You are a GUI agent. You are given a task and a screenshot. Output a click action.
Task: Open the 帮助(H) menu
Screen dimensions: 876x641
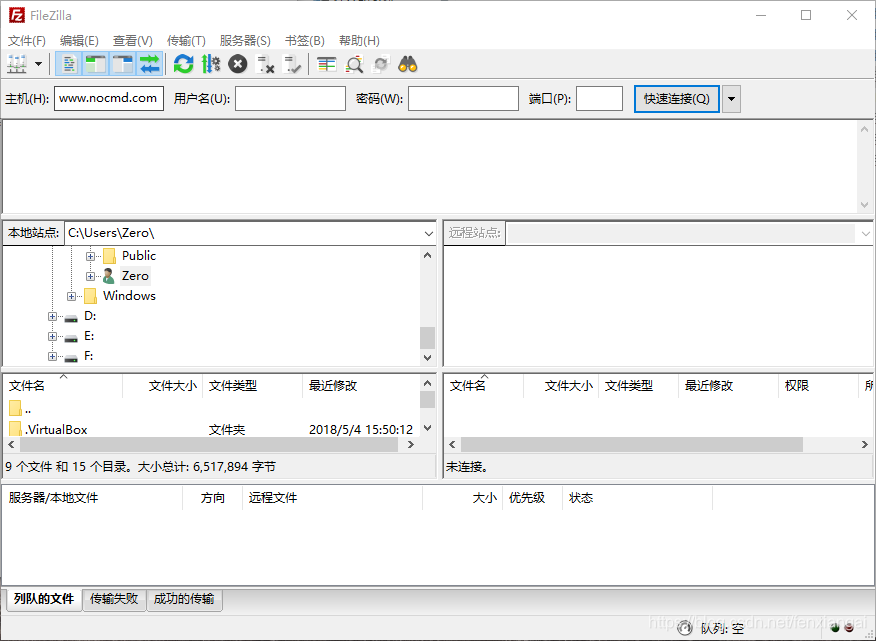359,41
